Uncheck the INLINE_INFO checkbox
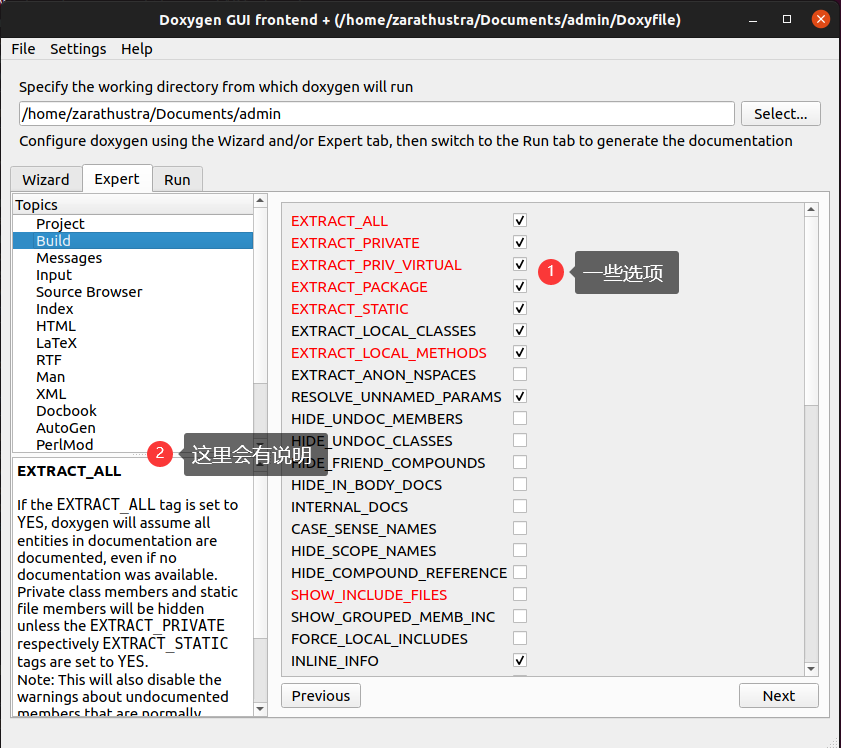This screenshot has height=748, width=841. [519, 660]
